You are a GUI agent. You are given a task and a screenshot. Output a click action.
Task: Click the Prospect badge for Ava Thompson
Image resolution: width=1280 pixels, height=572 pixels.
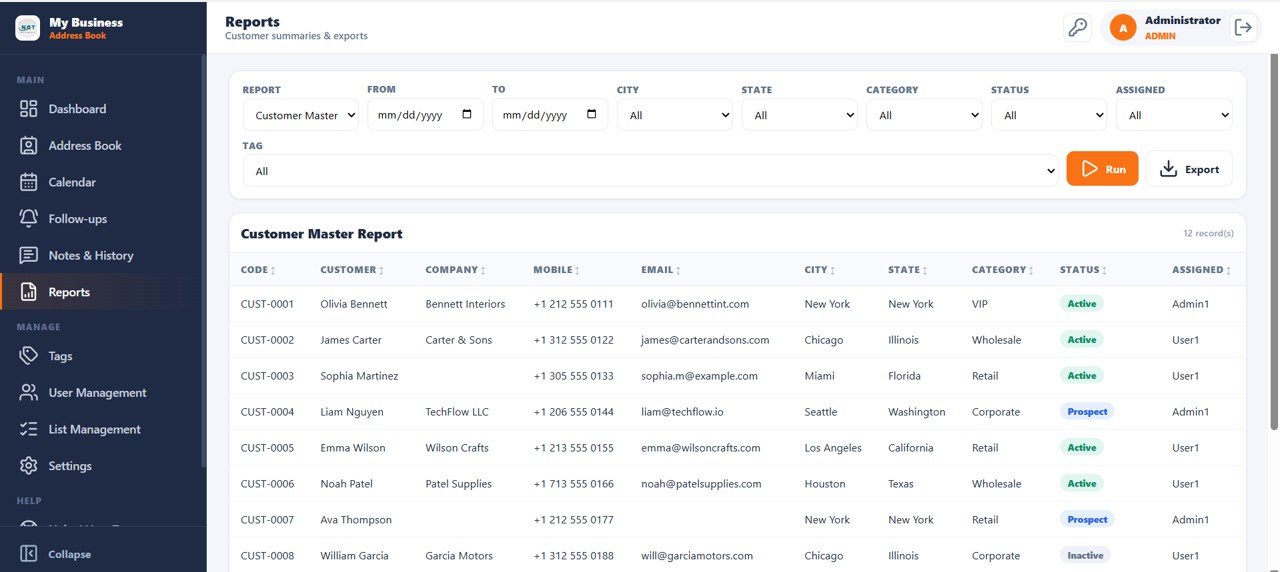click(1087, 520)
